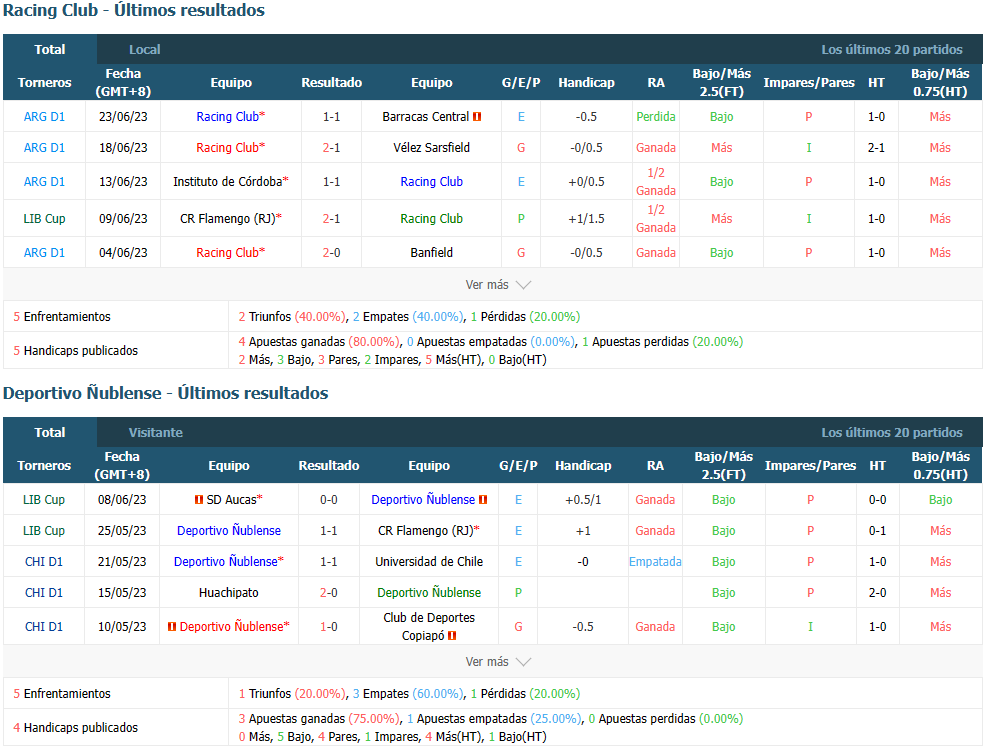
Task: Click red card icon before Deportivo Ñublense, 10/05/23 row
Action: click(x=172, y=627)
